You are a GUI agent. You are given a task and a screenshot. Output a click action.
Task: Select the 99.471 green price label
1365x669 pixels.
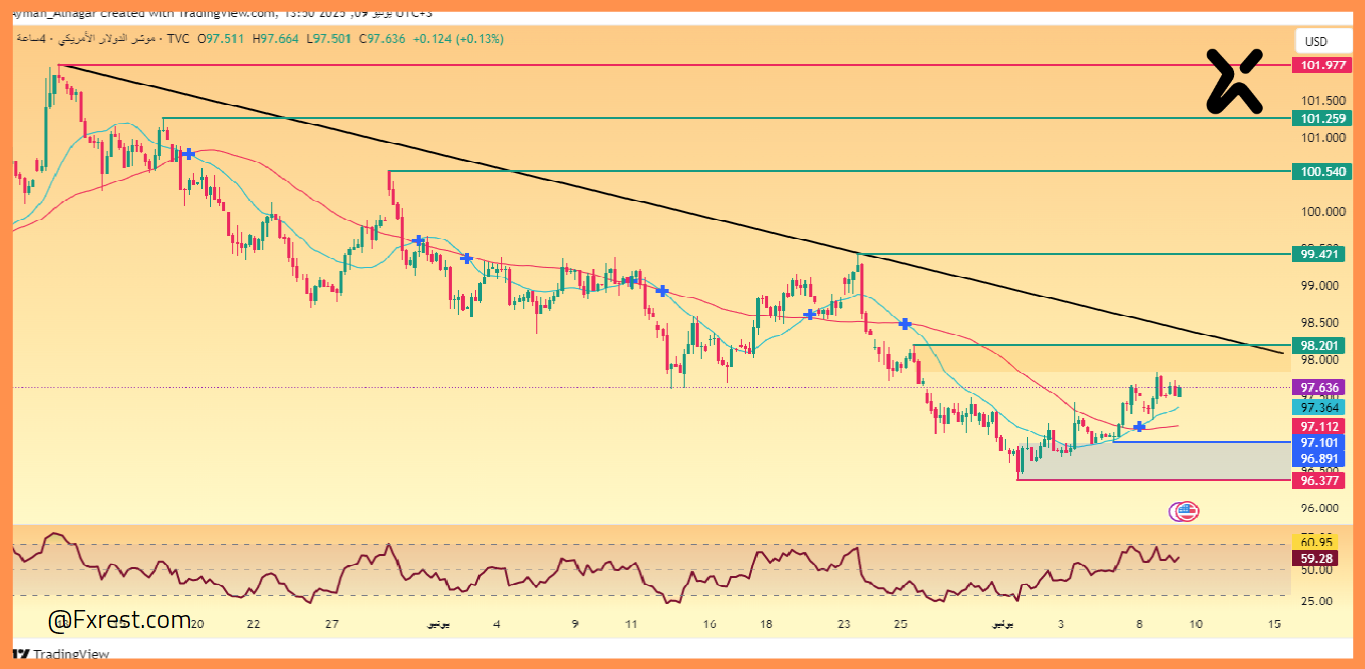pos(1318,254)
